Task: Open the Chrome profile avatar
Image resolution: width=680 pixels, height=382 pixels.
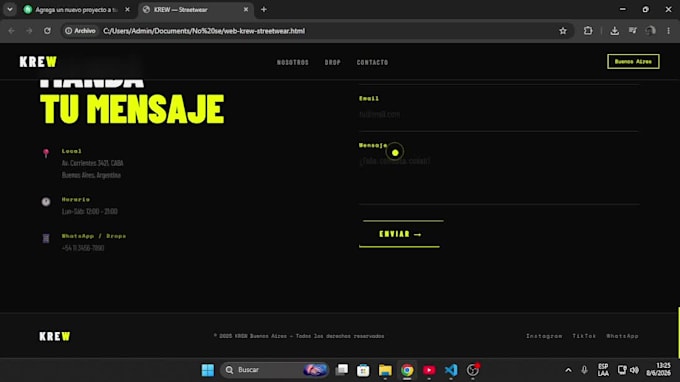Action: click(x=651, y=31)
